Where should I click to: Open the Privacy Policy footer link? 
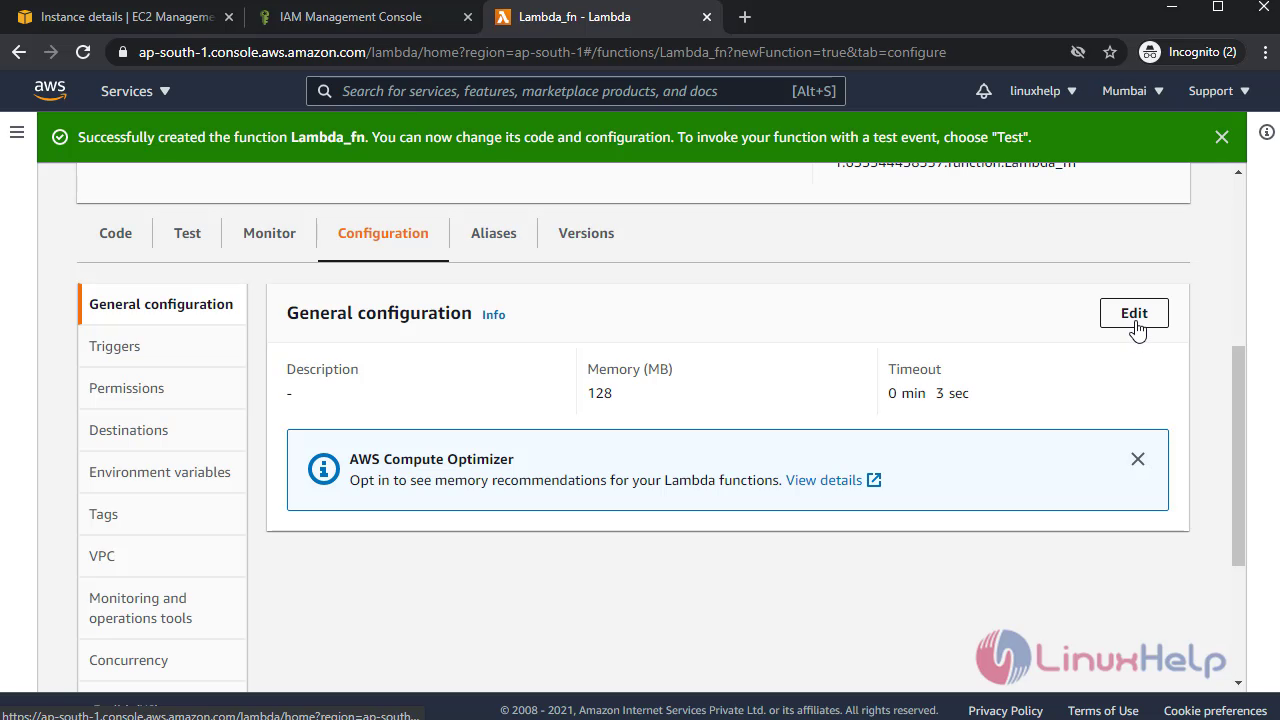click(x=1005, y=710)
